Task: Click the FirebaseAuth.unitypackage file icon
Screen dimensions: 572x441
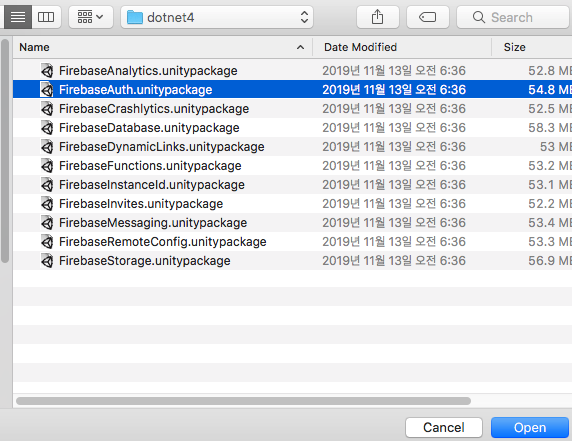Action: click(x=47, y=89)
